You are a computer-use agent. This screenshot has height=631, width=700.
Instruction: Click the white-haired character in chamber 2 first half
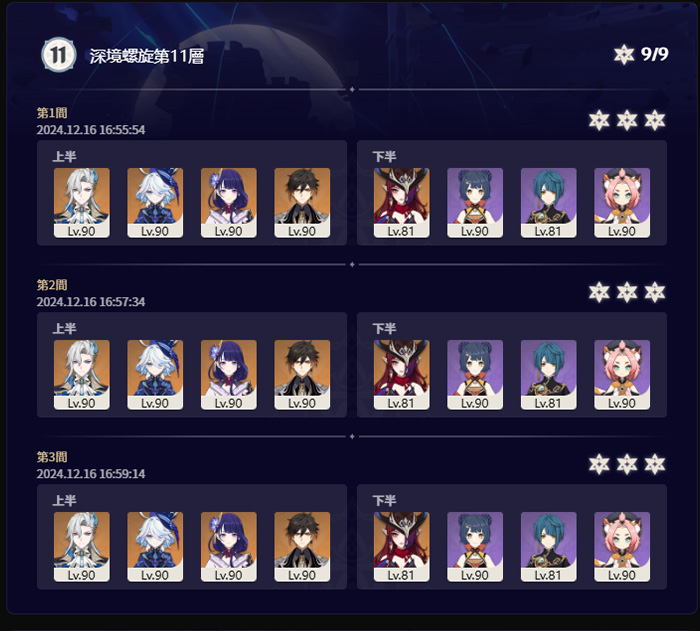coord(82,375)
